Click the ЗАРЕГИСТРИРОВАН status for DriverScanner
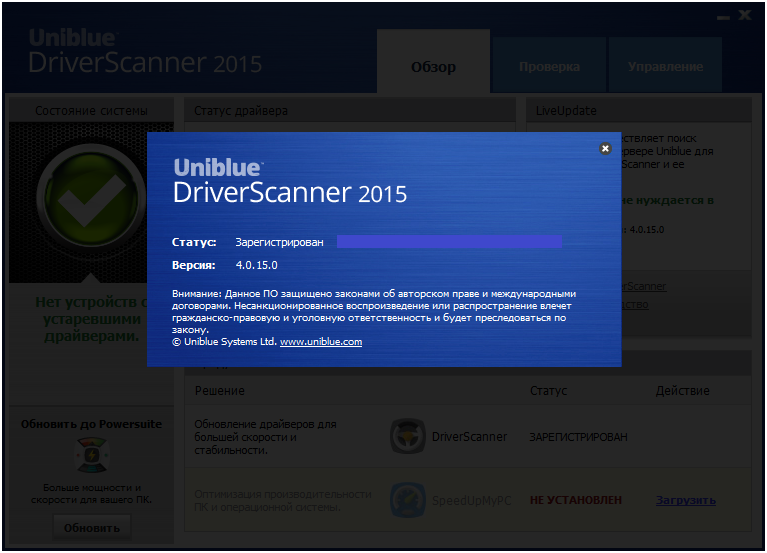Viewport: 767px width, 553px height. [578, 437]
